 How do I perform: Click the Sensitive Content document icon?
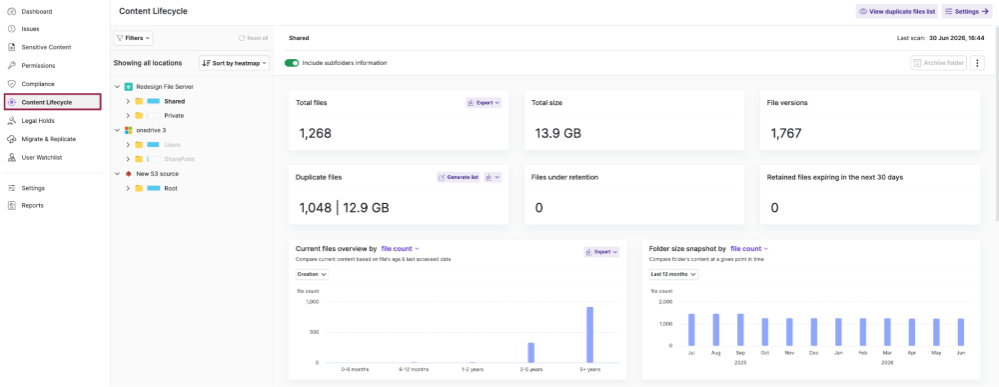11,47
